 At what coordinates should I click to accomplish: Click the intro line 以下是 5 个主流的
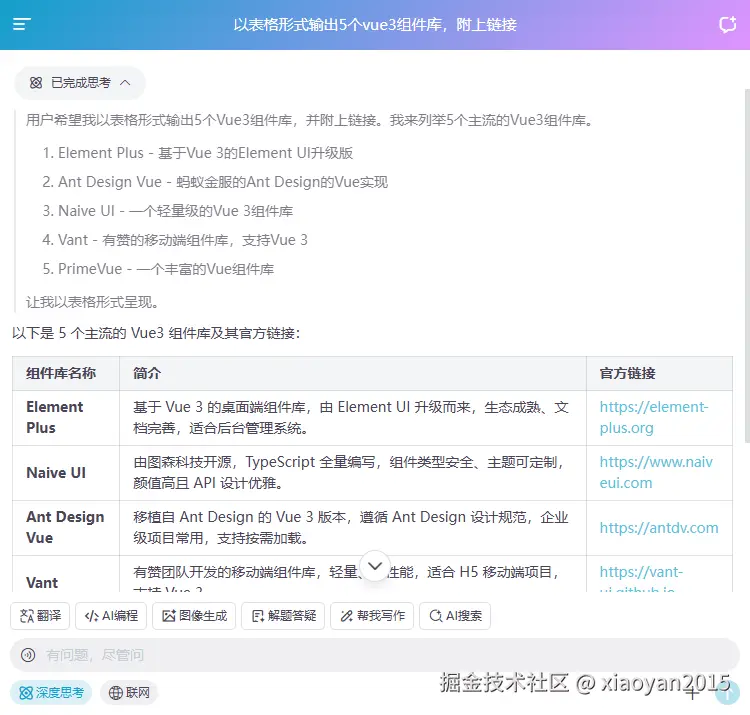(x=156, y=333)
